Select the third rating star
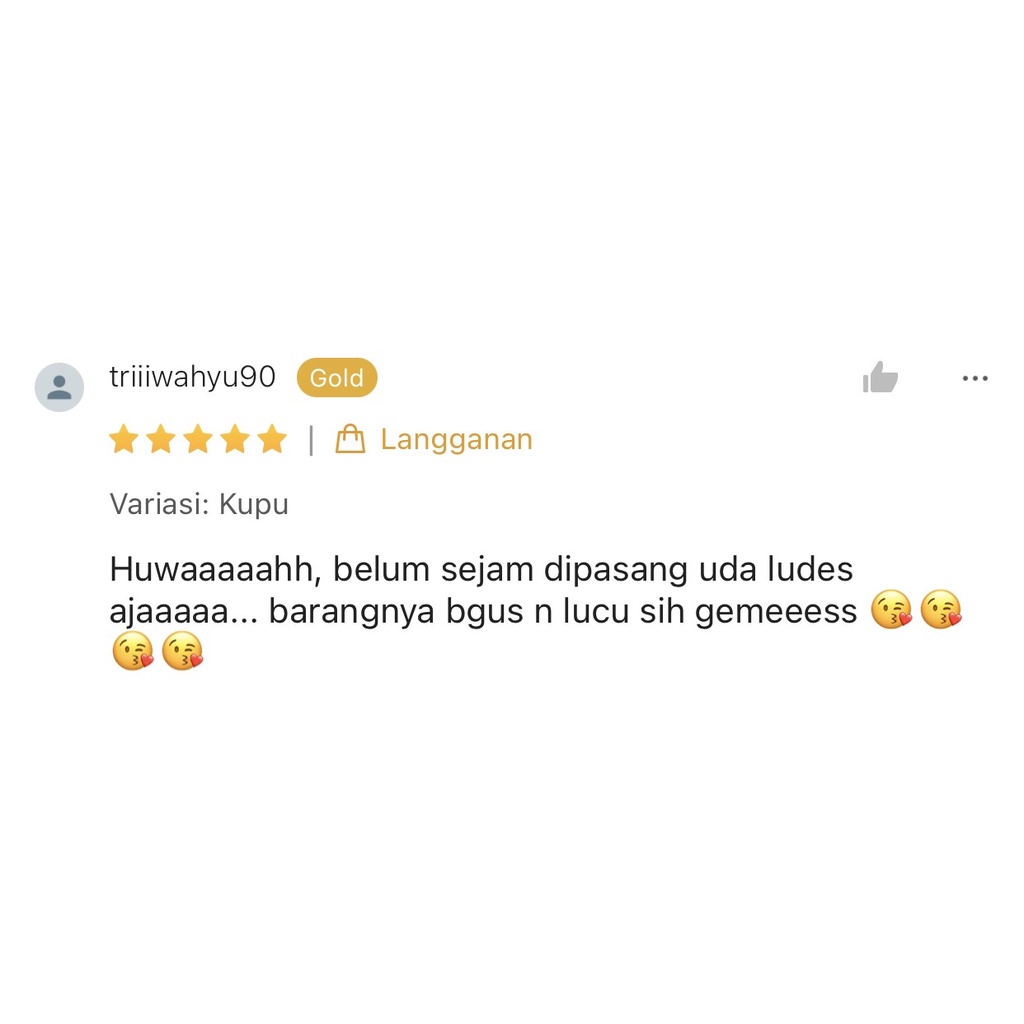Viewport: 1024px width, 1024px height. point(198,439)
